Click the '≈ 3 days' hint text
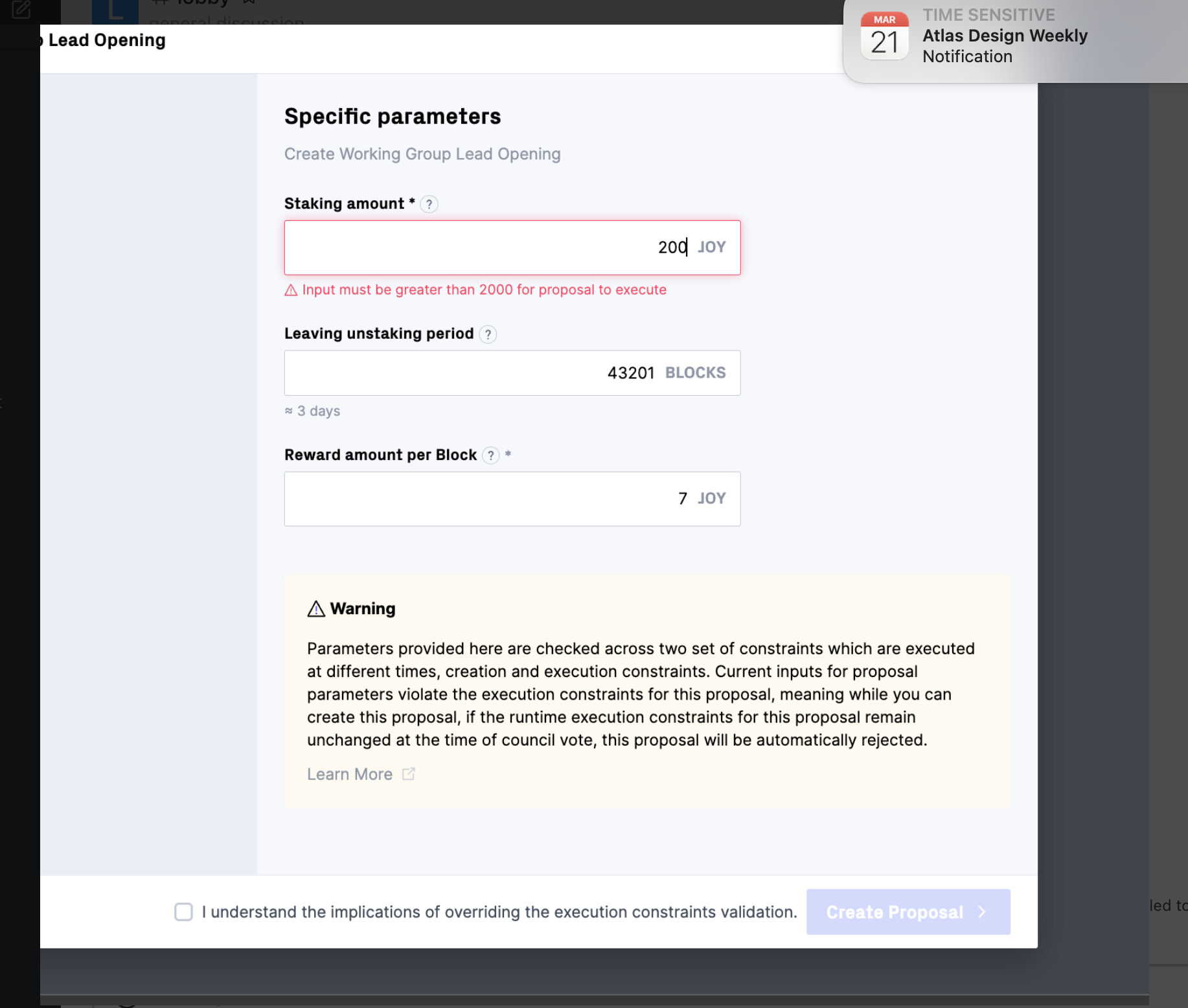The width and height of the screenshot is (1188, 1008). pos(312,411)
